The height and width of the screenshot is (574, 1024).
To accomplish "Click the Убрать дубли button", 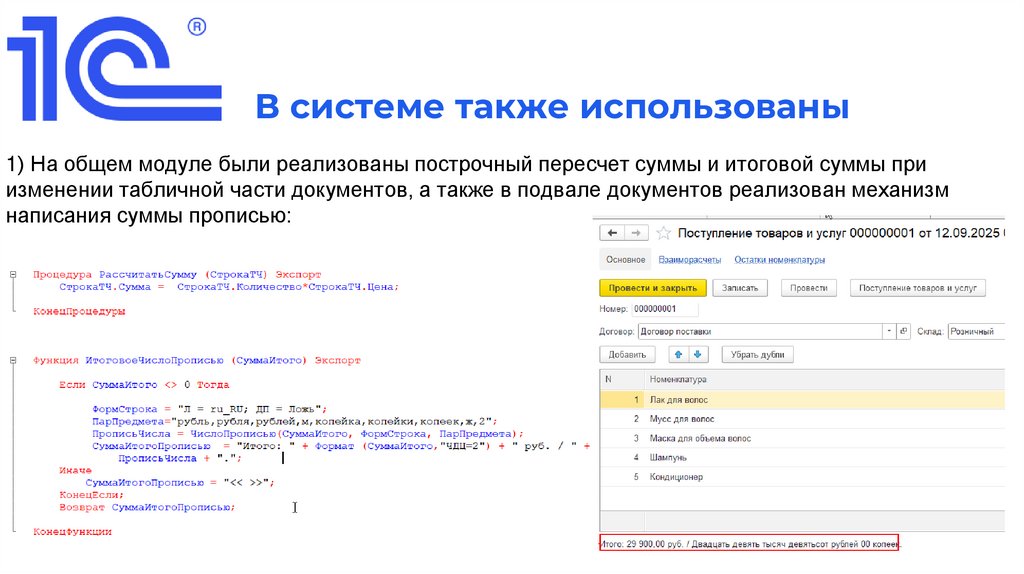I will (758, 355).
